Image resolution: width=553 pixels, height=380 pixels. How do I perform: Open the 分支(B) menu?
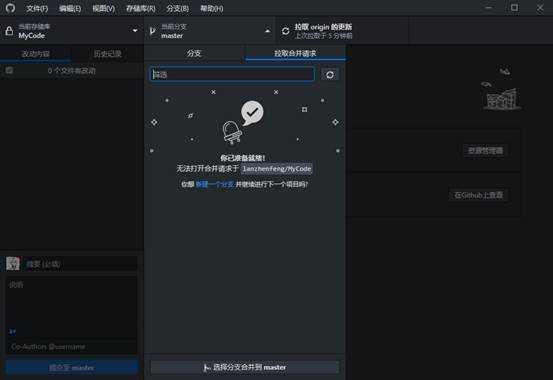pyautogui.click(x=177, y=8)
